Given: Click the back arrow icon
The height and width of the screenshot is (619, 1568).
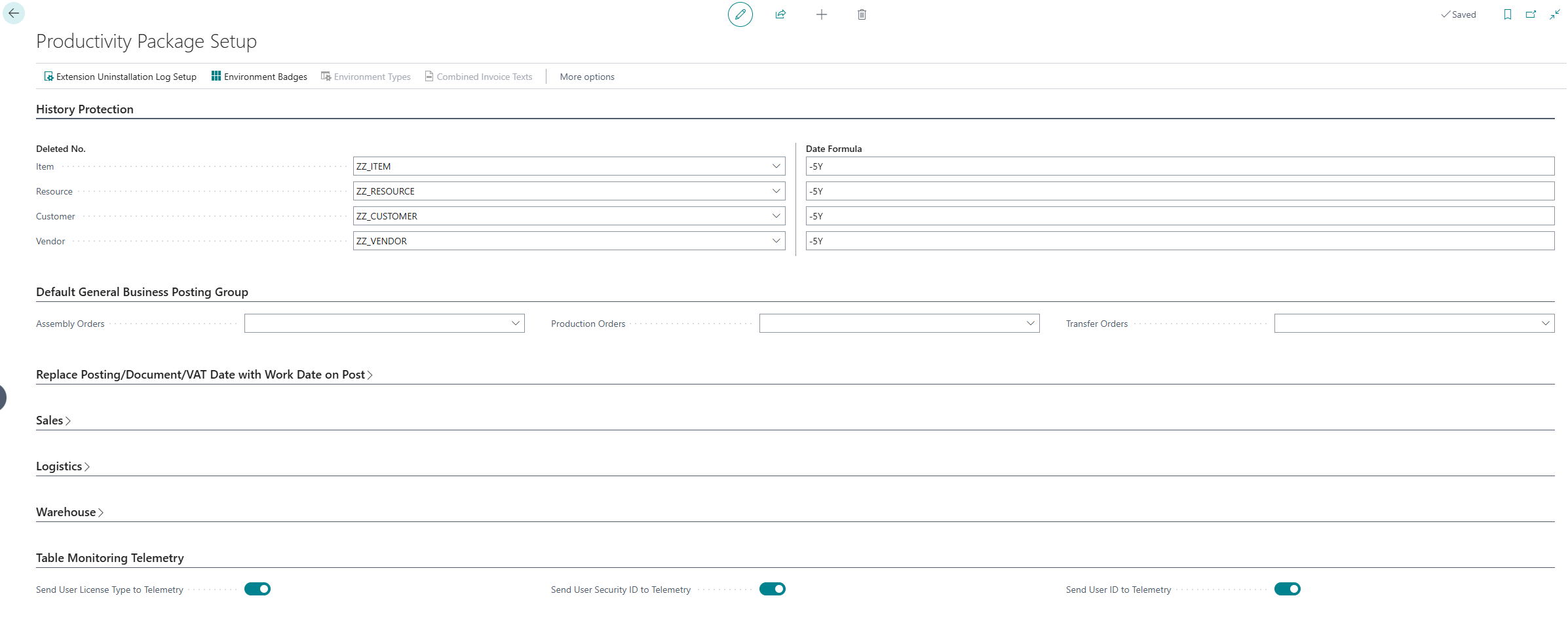Looking at the screenshot, I should coord(14,14).
